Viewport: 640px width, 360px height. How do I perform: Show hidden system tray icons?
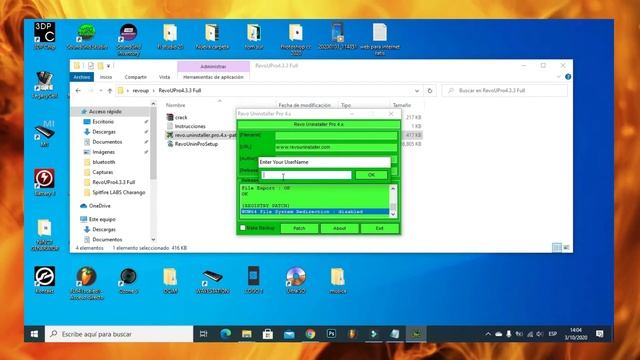point(488,334)
